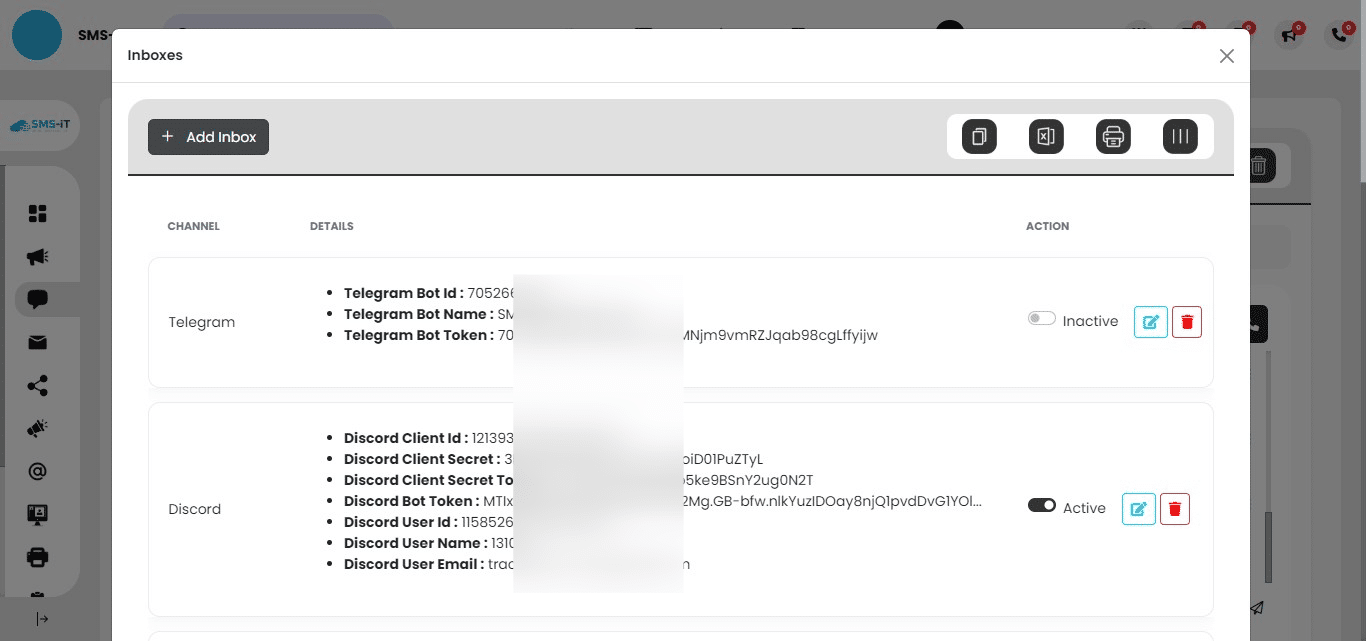Edit the Telegram inbox
Image resolution: width=1366 pixels, height=641 pixels.
point(1150,321)
